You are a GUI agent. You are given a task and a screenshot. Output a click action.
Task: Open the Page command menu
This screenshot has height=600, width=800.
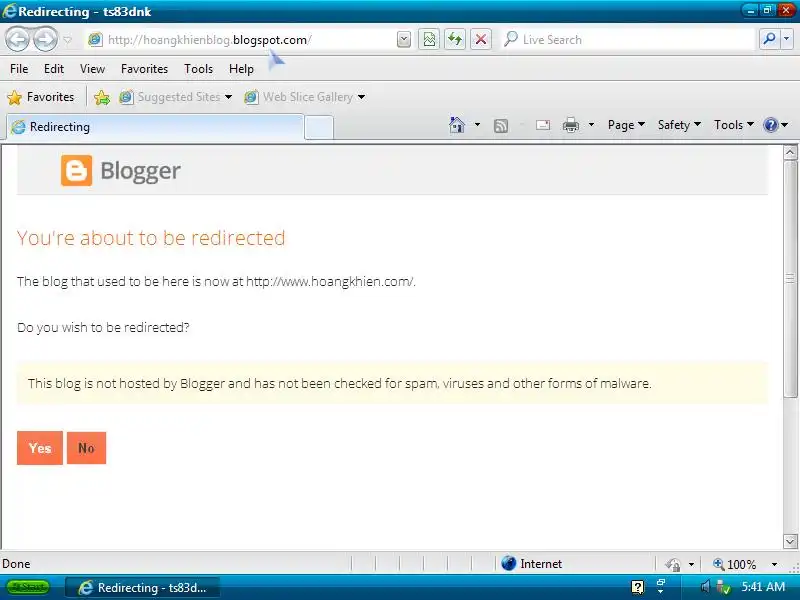tap(626, 125)
